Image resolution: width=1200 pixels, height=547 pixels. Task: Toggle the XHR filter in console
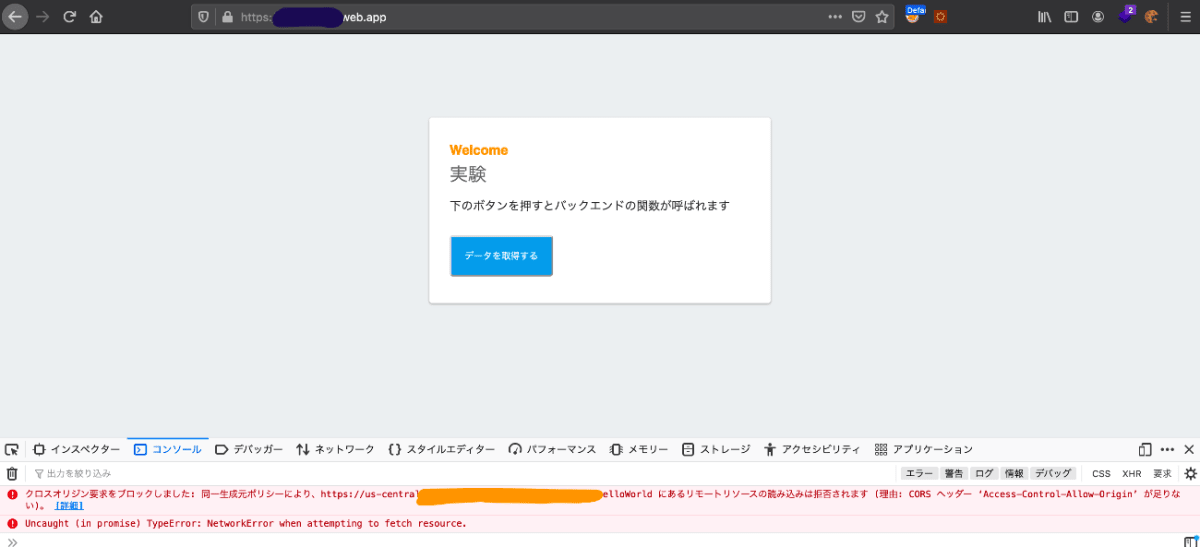(1131, 474)
